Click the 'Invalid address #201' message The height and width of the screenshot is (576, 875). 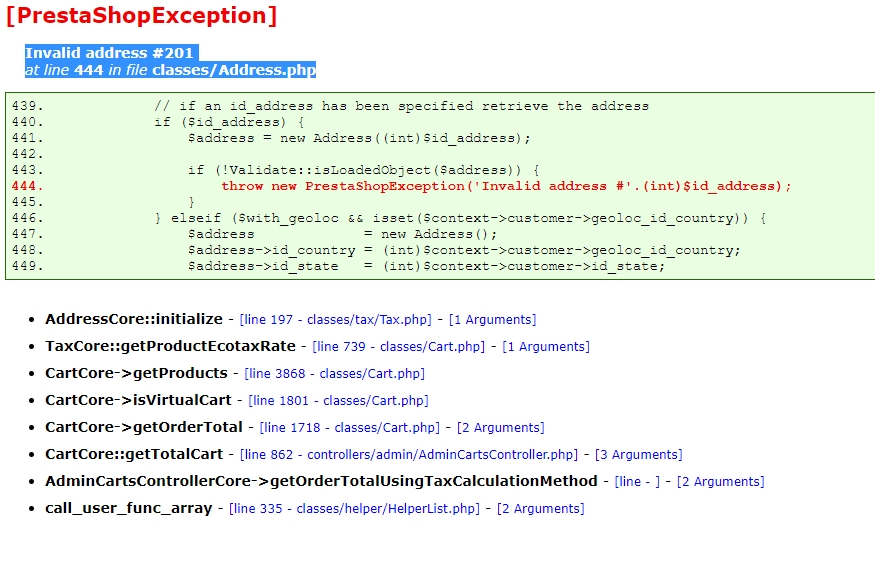109,52
